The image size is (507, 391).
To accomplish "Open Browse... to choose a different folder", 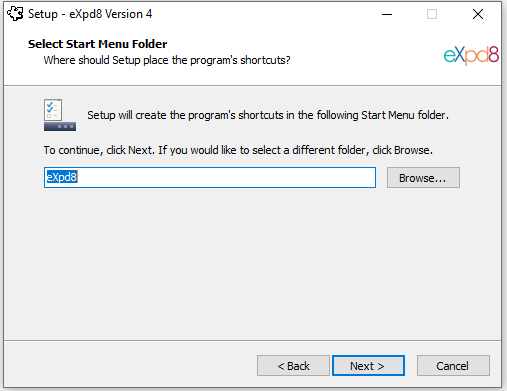I will (423, 178).
